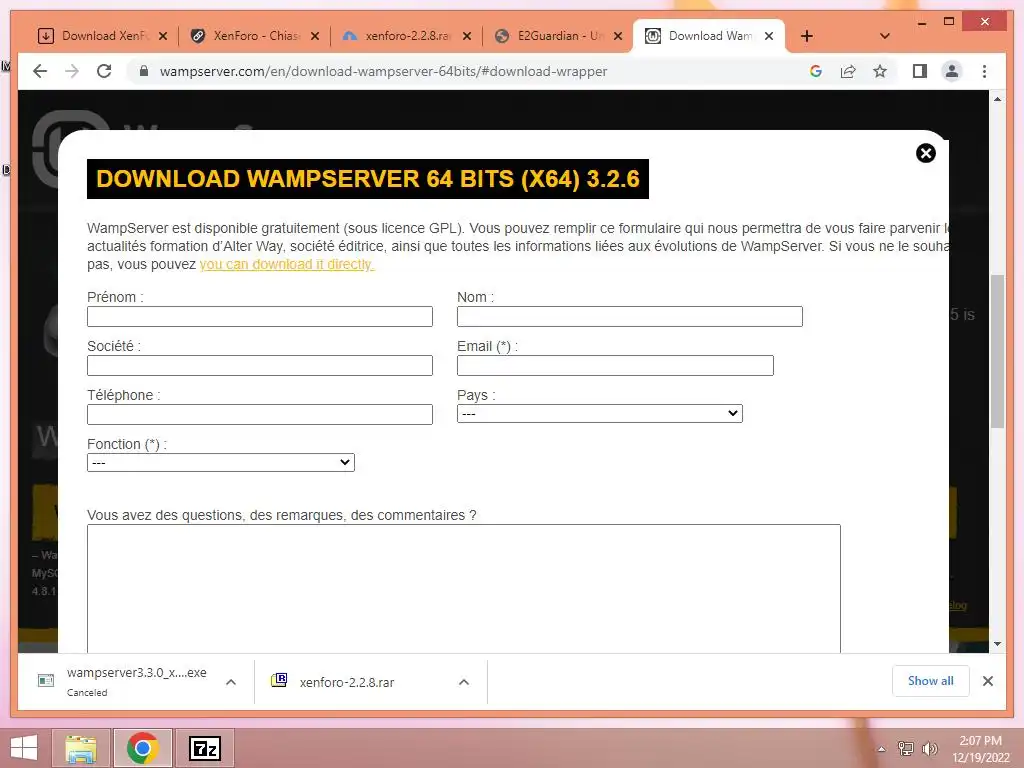Bookmark this page with the star

tap(880, 71)
